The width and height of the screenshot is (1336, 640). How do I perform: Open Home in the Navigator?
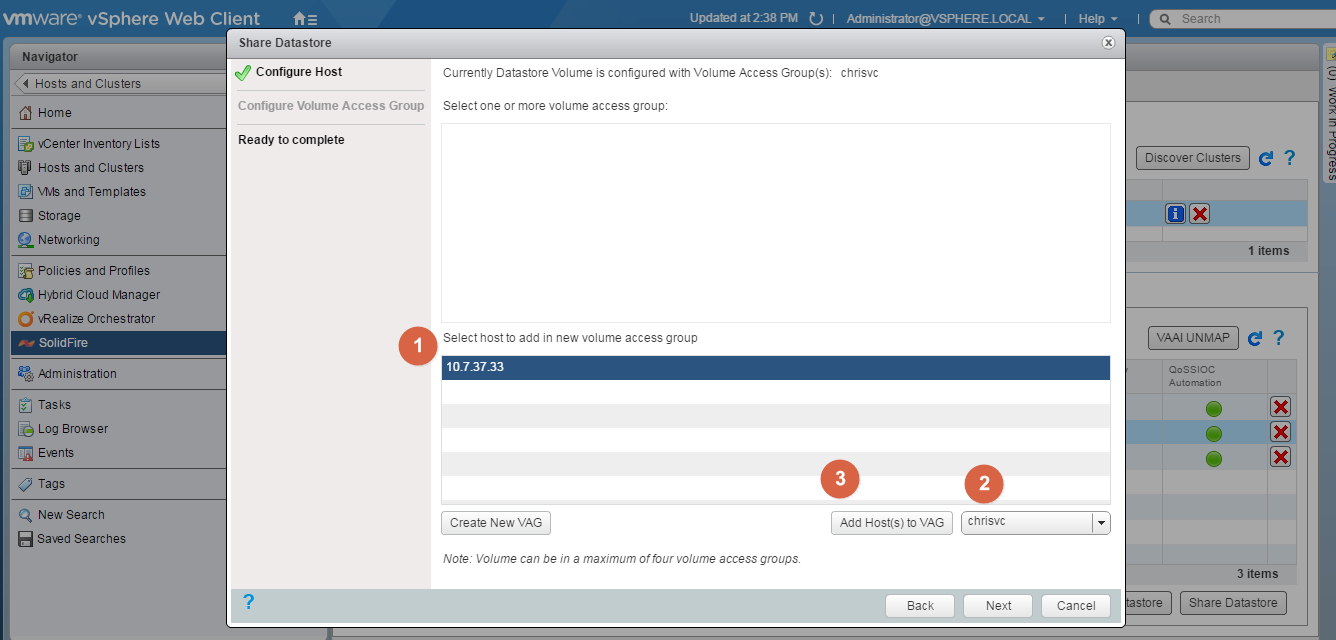tap(55, 113)
